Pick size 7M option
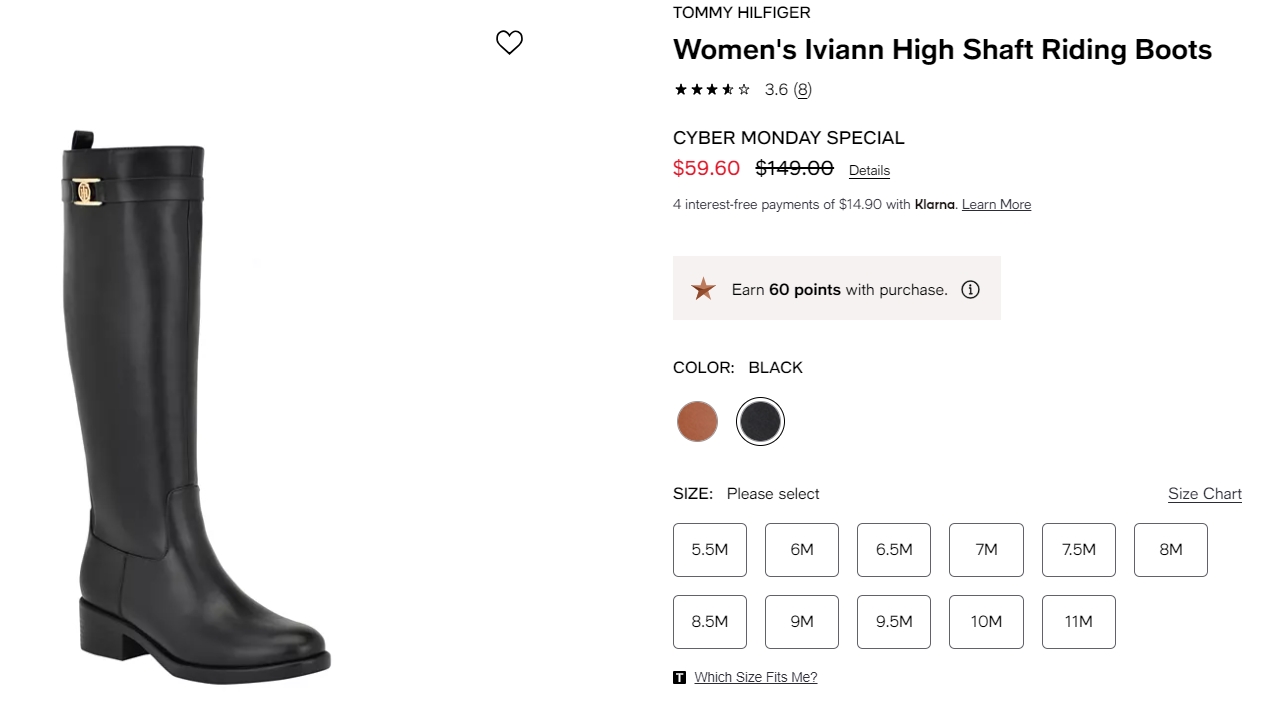Viewport: 1270px width, 707px height. pyautogui.click(x=986, y=549)
